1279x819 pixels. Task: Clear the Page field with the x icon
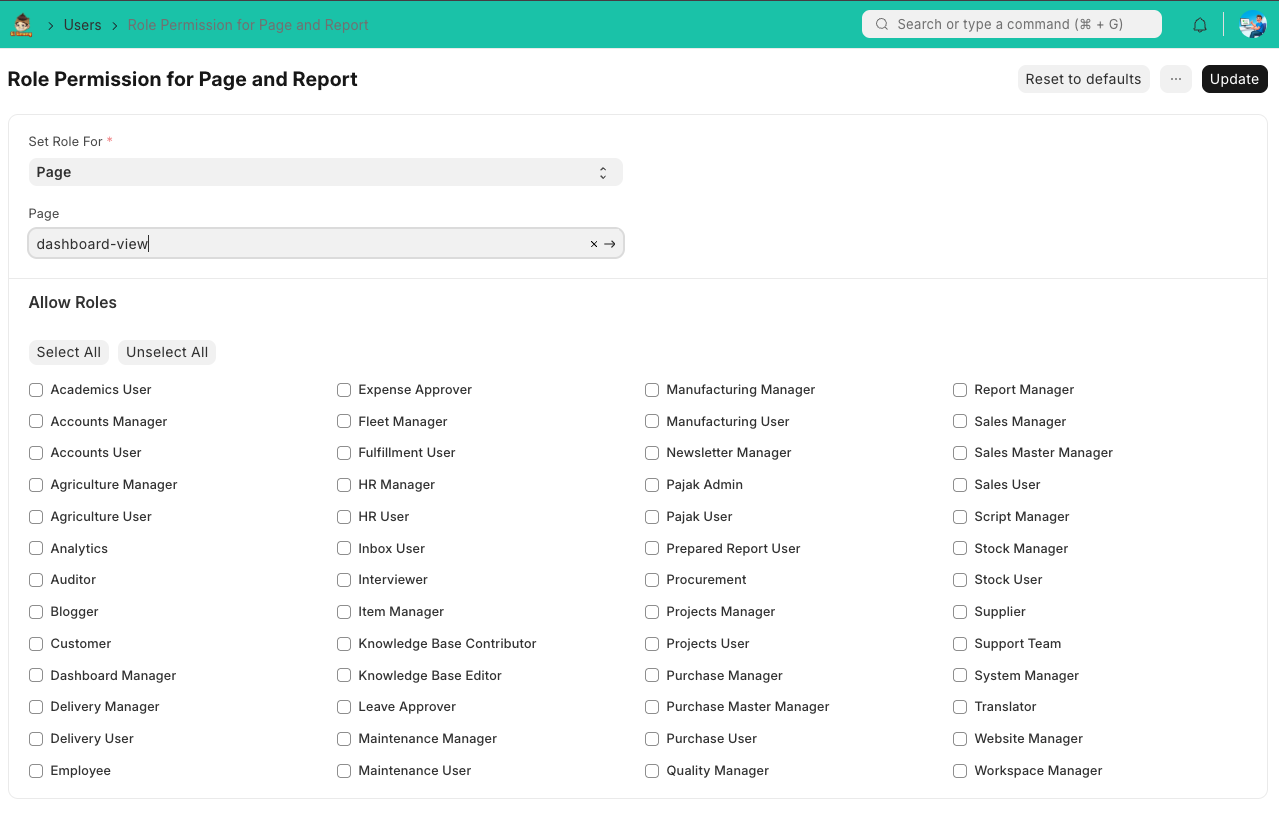pyautogui.click(x=594, y=244)
